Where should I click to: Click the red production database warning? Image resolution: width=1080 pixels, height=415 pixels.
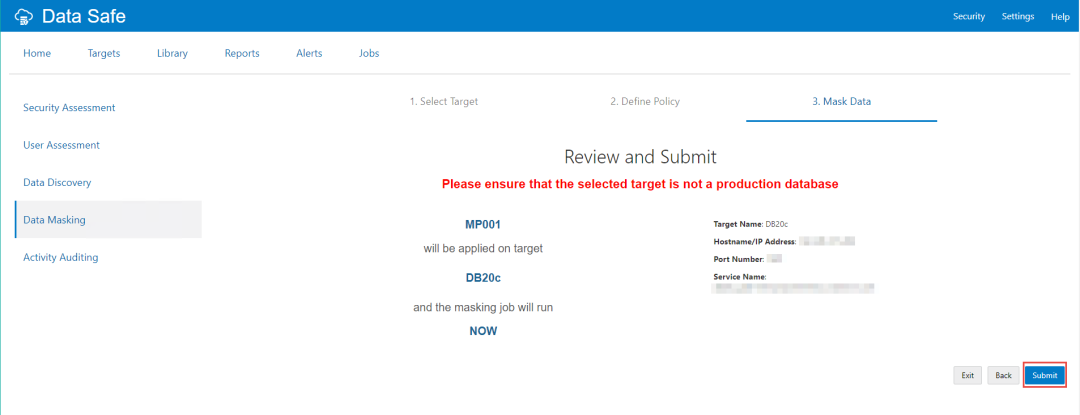(640, 184)
